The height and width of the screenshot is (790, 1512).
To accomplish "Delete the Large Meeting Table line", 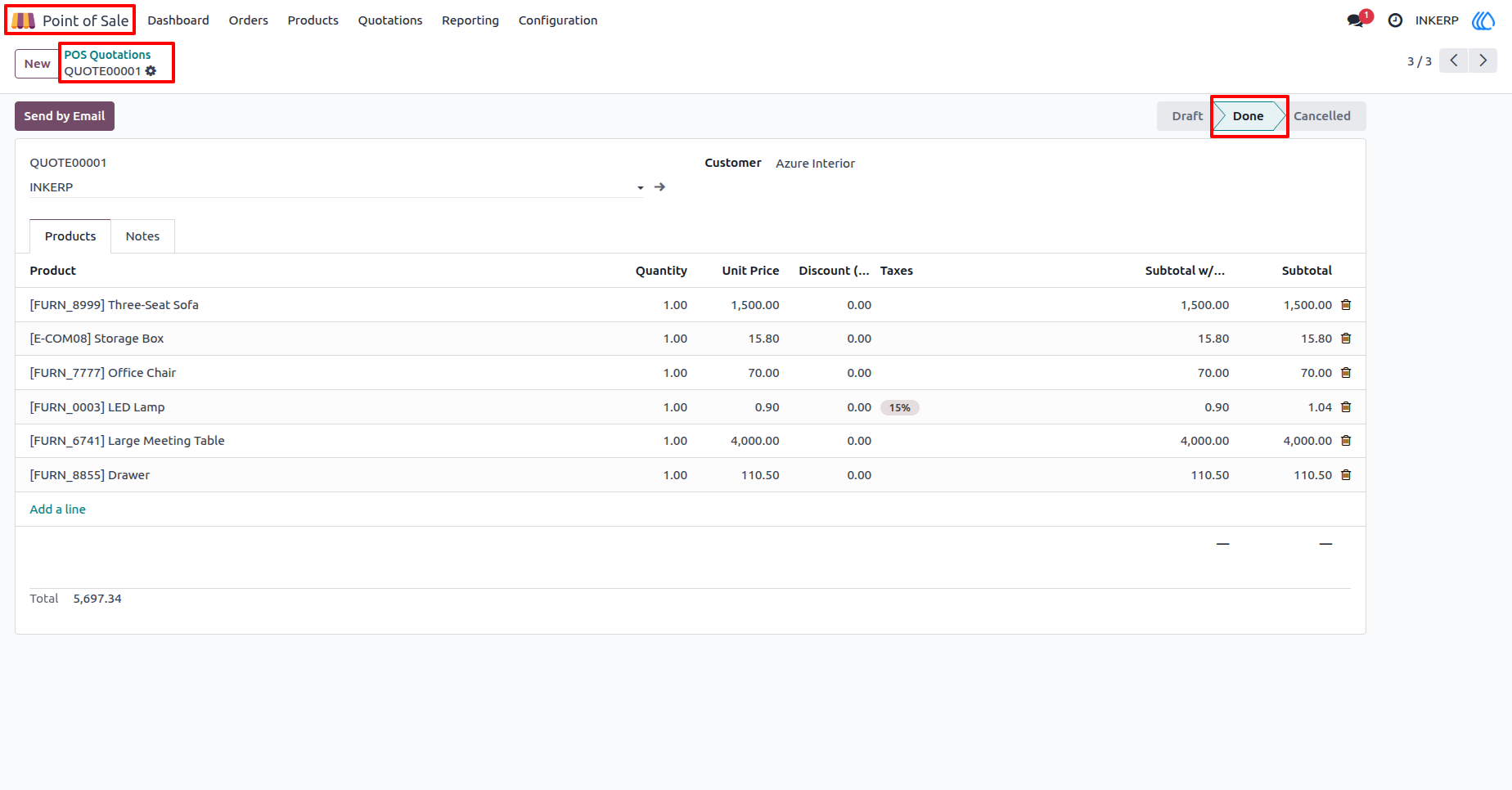I will [1346, 441].
